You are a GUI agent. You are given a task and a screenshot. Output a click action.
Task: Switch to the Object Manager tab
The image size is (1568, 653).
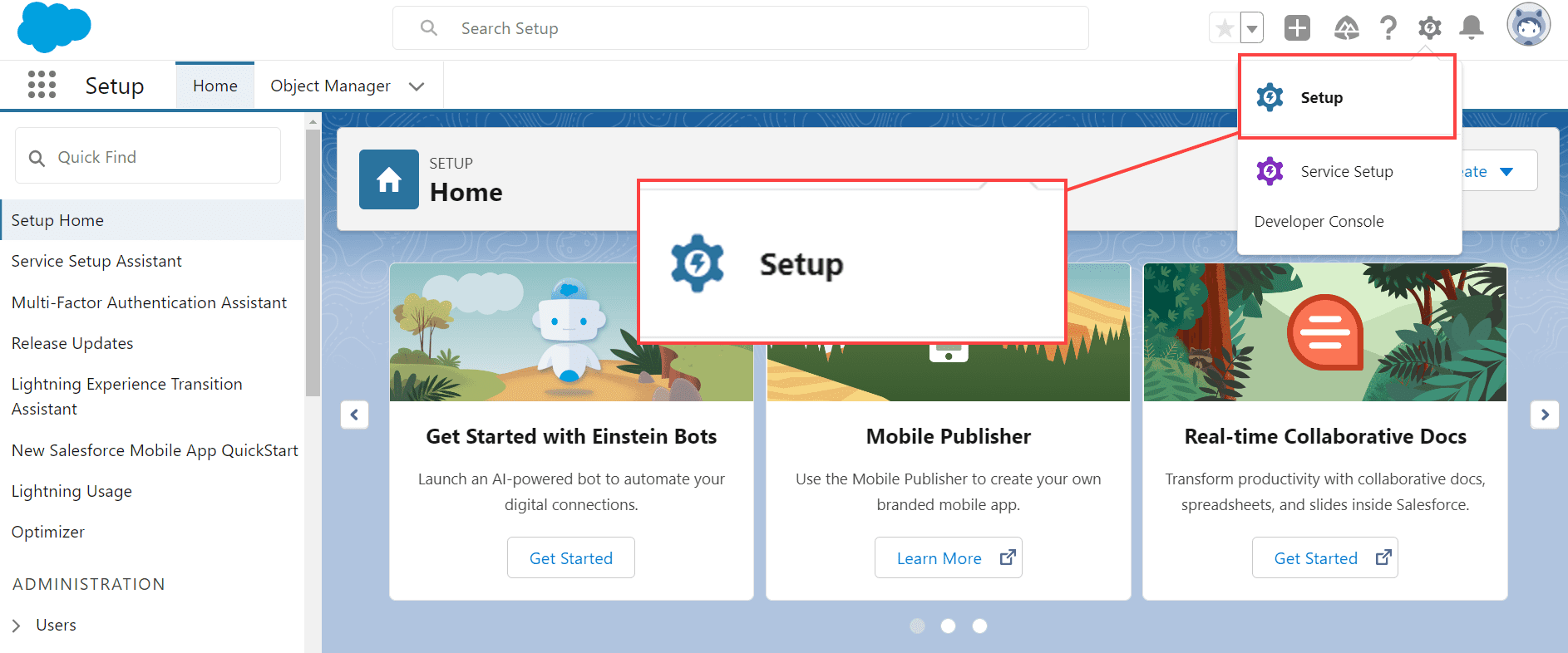(x=330, y=86)
